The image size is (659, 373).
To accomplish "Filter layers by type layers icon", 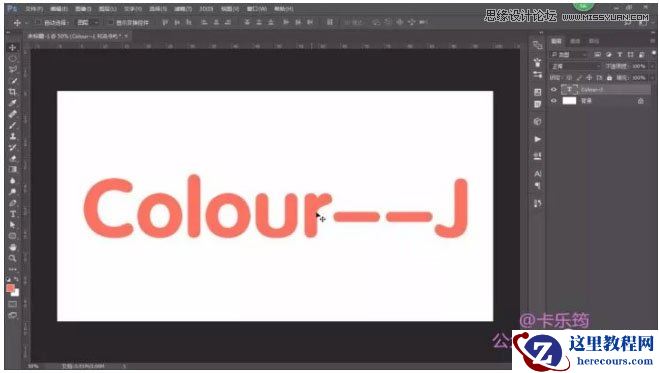I will click(619, 55).
